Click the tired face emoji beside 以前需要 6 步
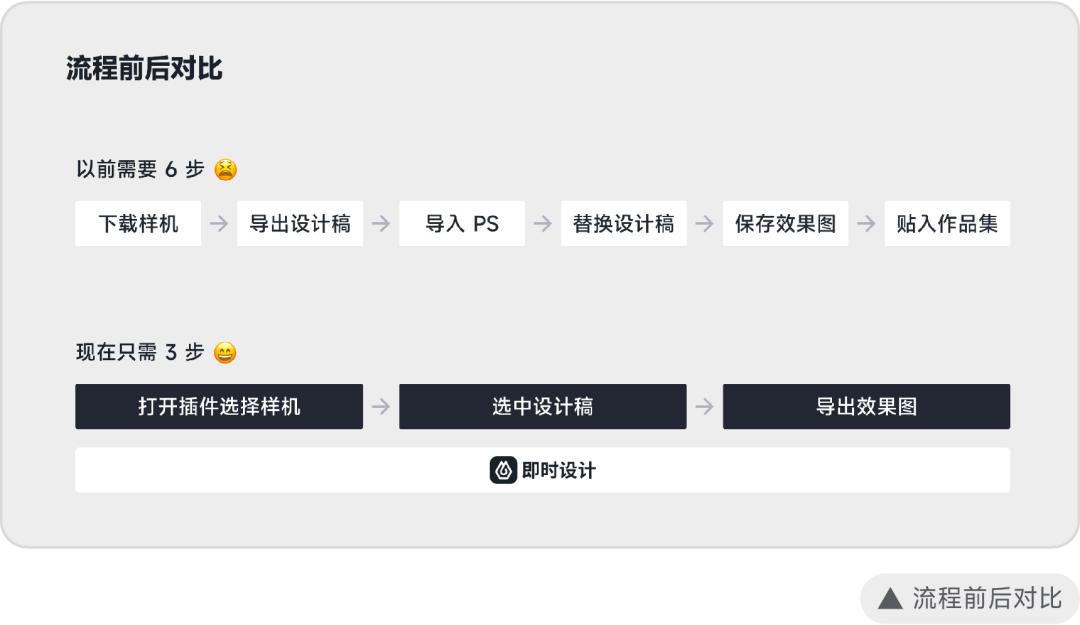This screenshot has width=1080, height=625. 226,169
